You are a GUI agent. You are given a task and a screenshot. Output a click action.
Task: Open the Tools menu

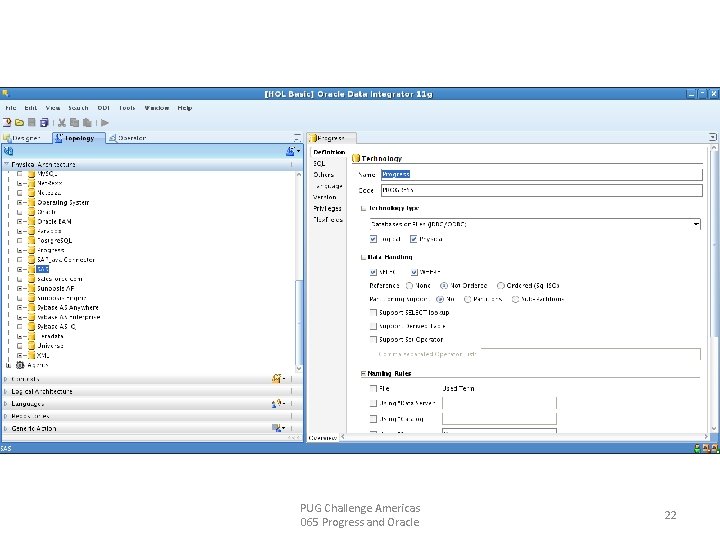pyautogui.click(x=127, y=108)
